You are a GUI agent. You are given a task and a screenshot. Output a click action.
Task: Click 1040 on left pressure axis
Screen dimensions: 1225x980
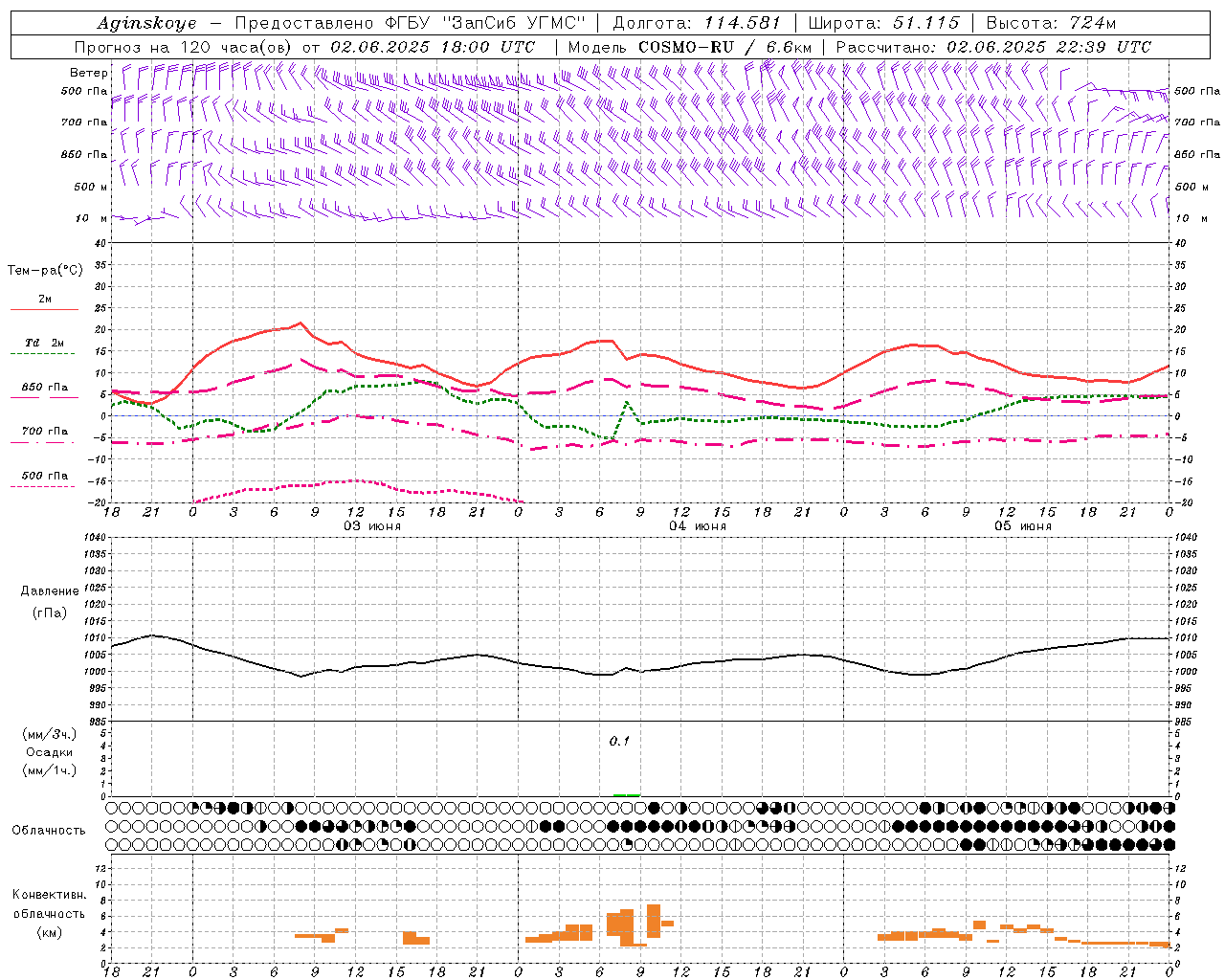coord(95,538)
